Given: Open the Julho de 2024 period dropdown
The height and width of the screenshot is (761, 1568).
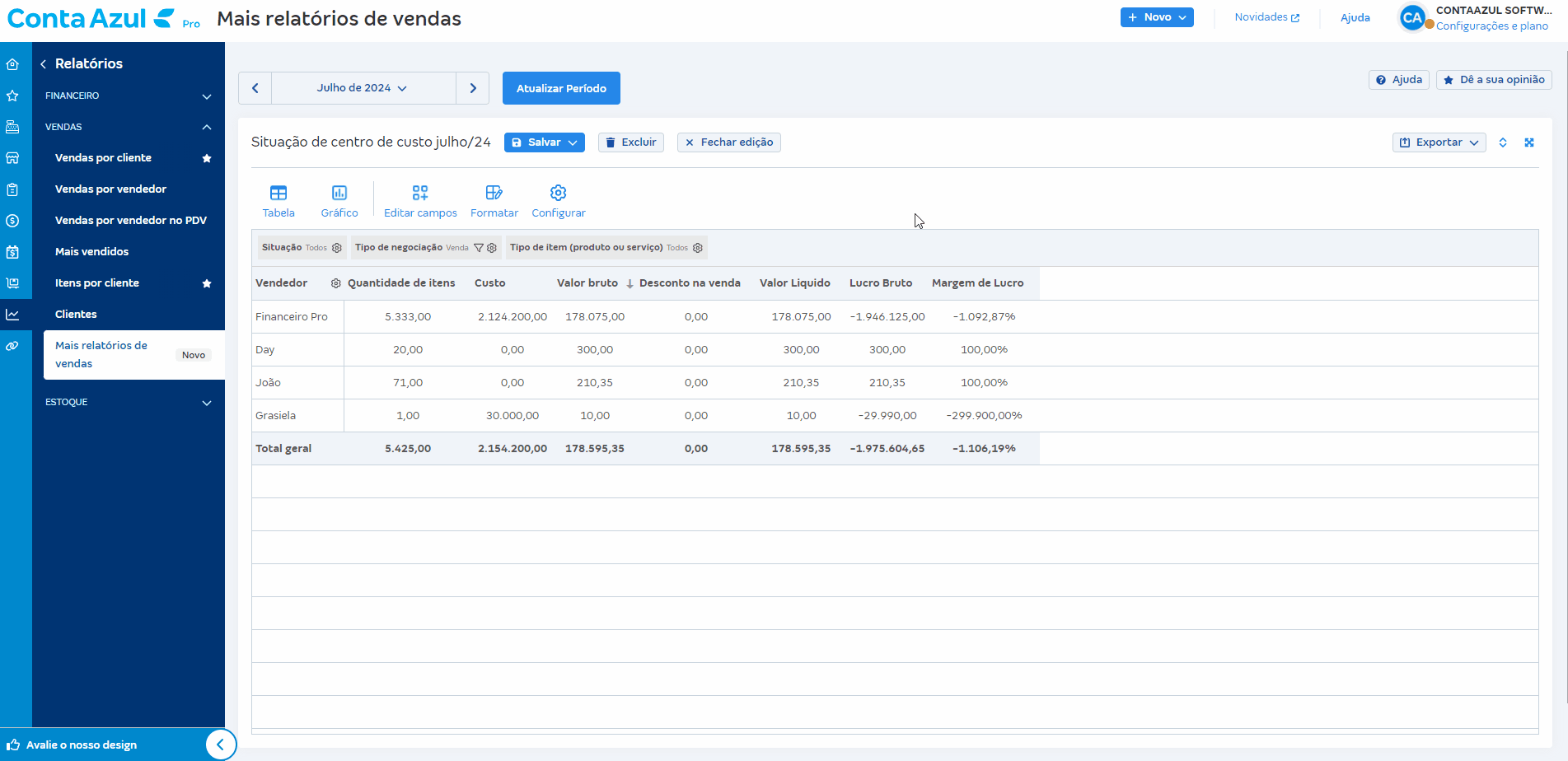Looking at the screenshot, I should (x=363, y=88).
